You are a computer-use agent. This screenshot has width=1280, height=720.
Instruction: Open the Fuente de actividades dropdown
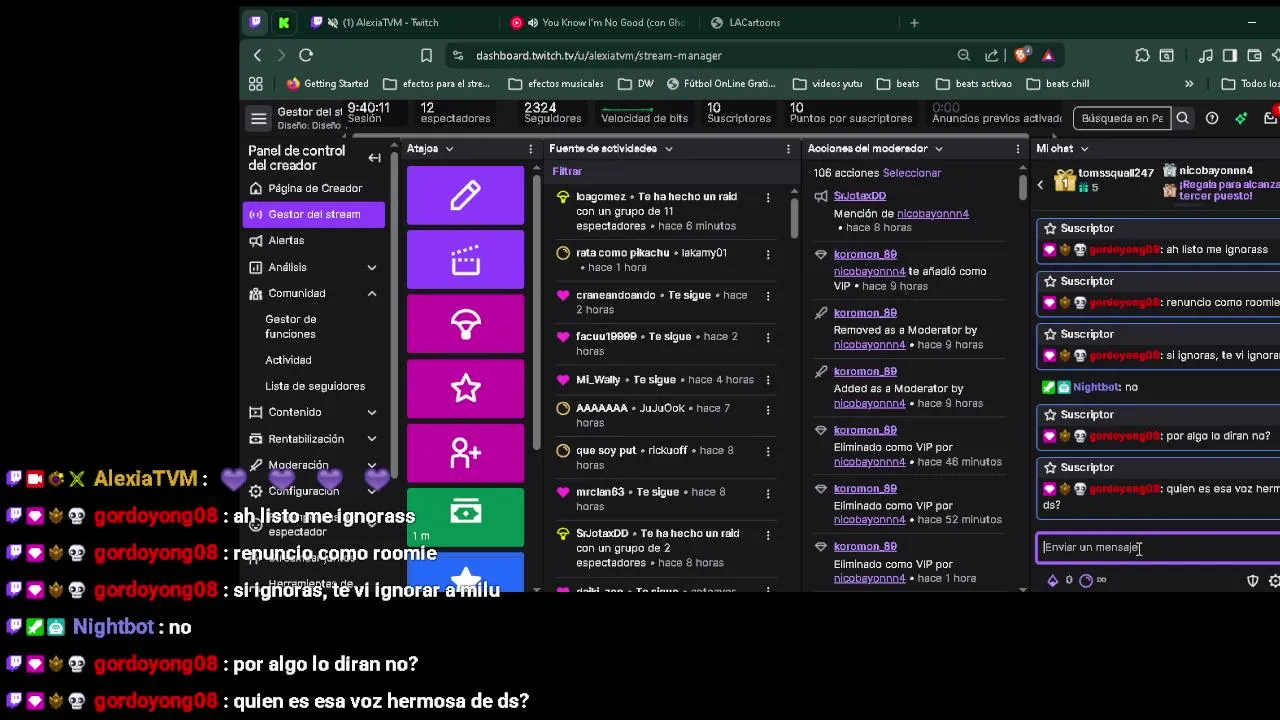point(668,149)
